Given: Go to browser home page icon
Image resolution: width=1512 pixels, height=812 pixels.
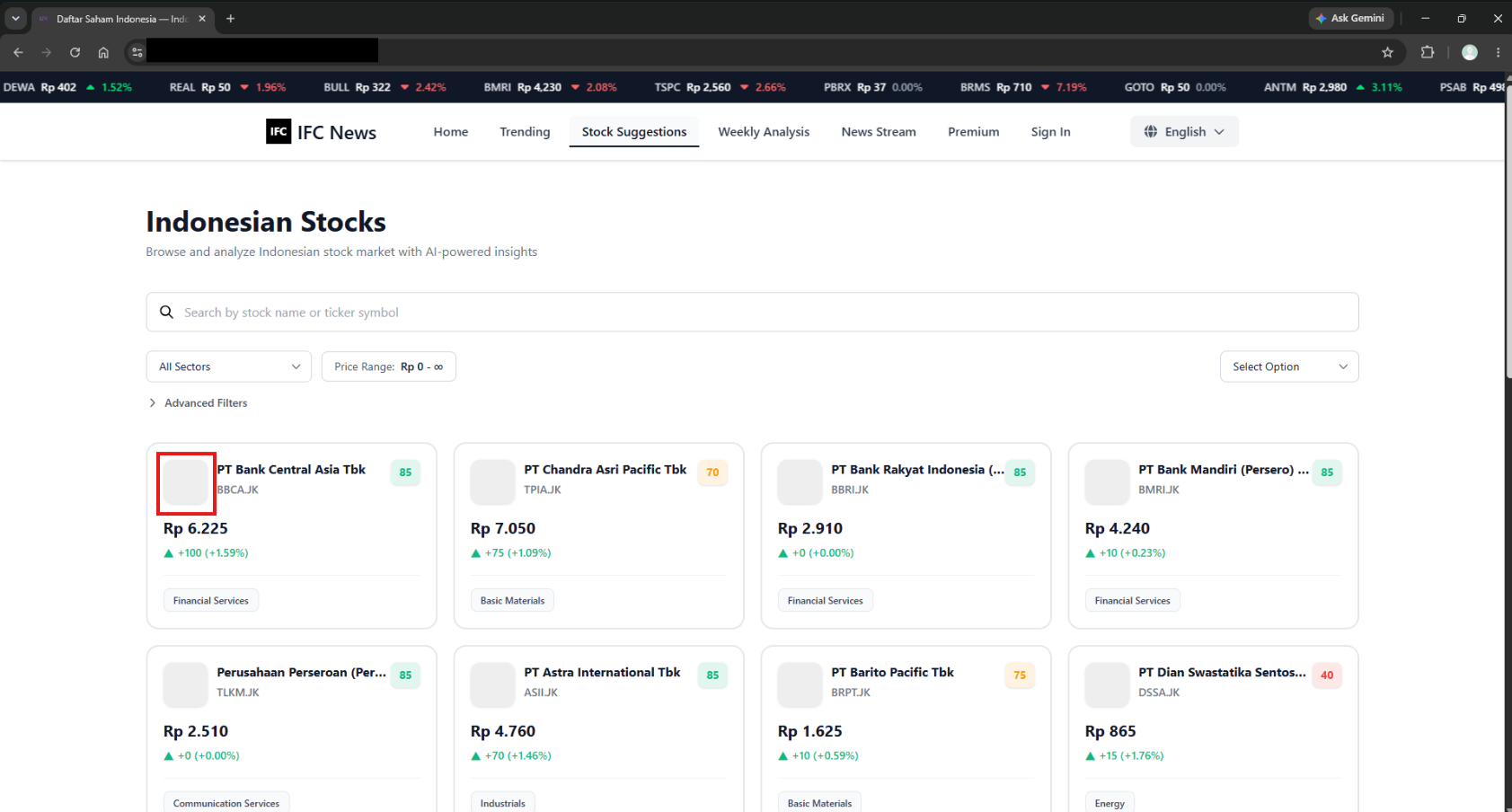Looking at the screenshot, I should pyautogui.click(x=103, y=52).
